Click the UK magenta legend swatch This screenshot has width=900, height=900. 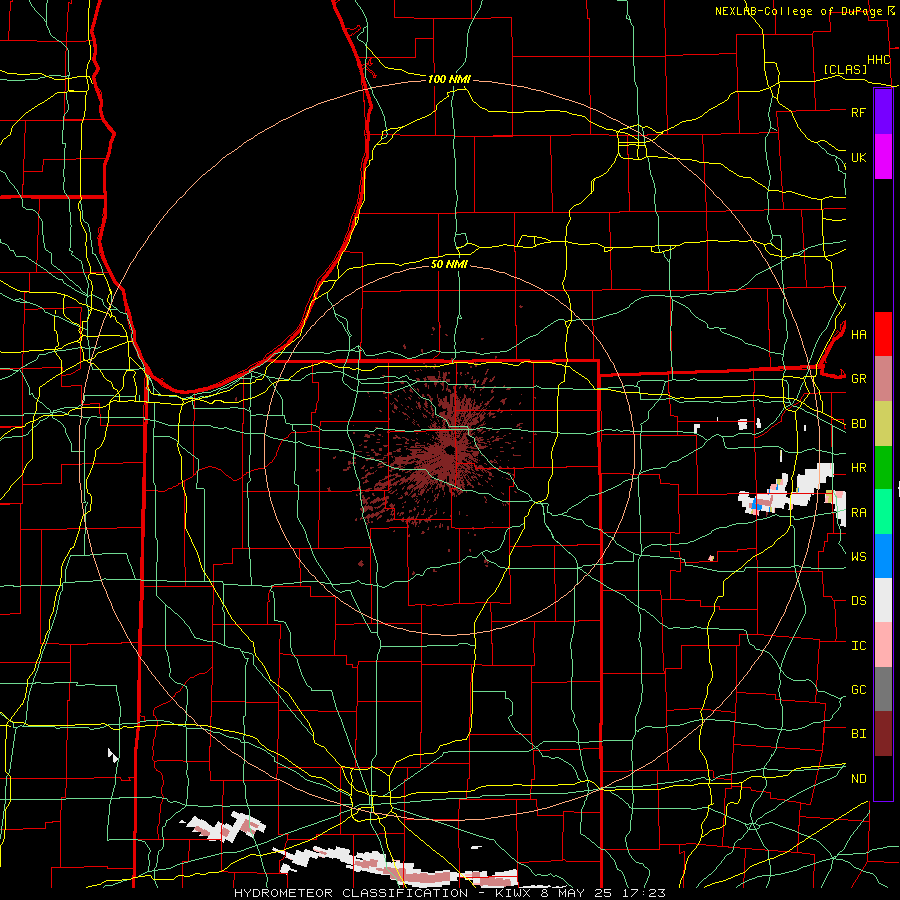coord(883,157)
